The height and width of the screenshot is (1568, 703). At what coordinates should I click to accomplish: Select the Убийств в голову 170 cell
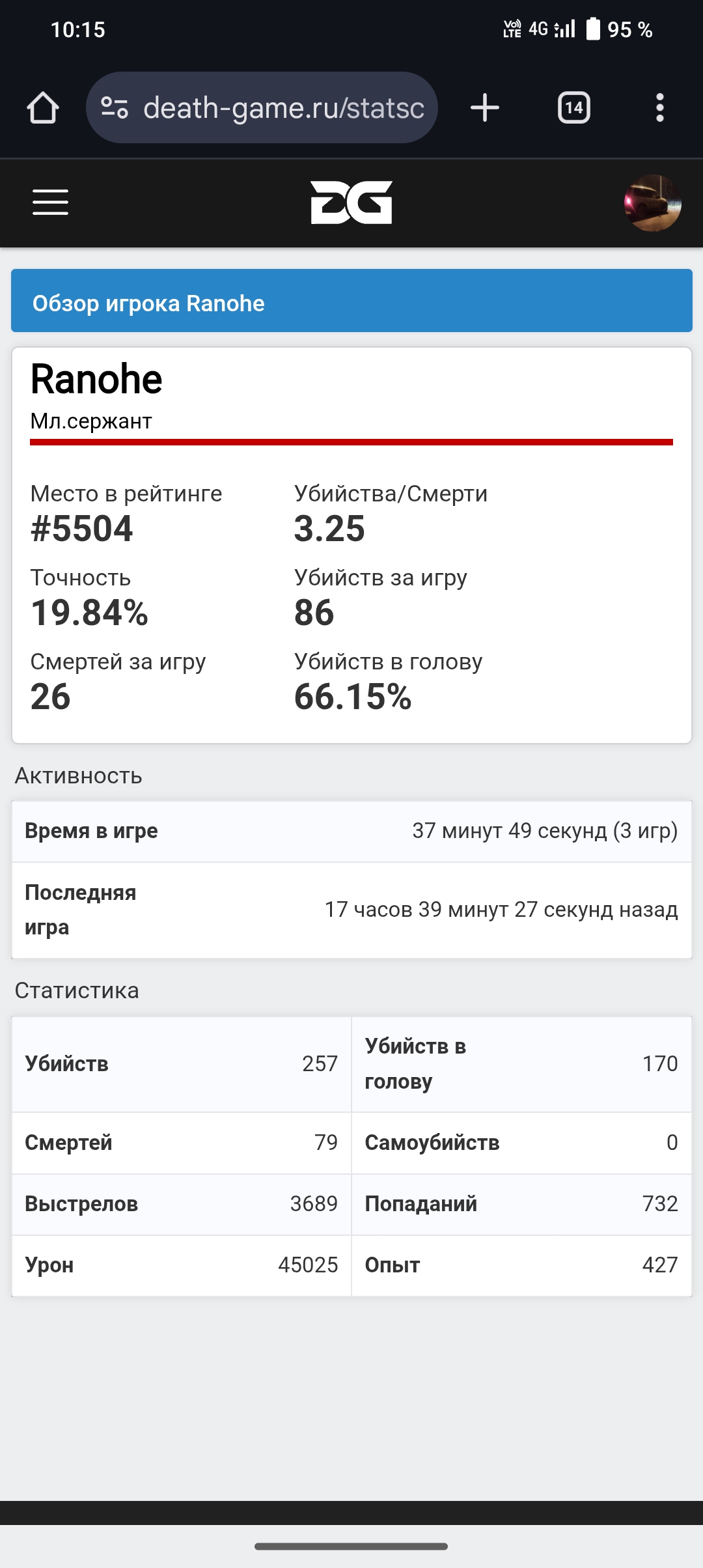coord(521,1064)
